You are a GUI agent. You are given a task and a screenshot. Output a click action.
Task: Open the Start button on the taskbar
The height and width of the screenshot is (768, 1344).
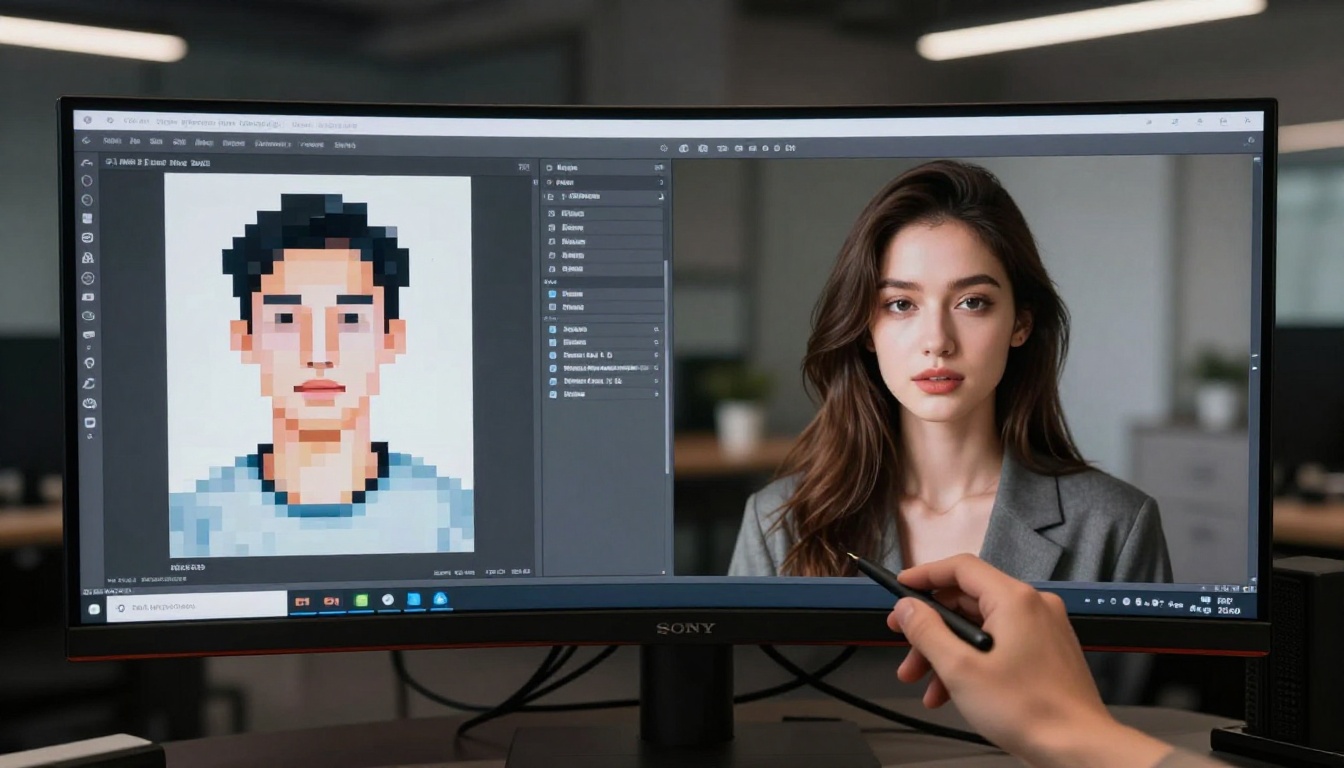pyautogui.click(x=93, y=608)
